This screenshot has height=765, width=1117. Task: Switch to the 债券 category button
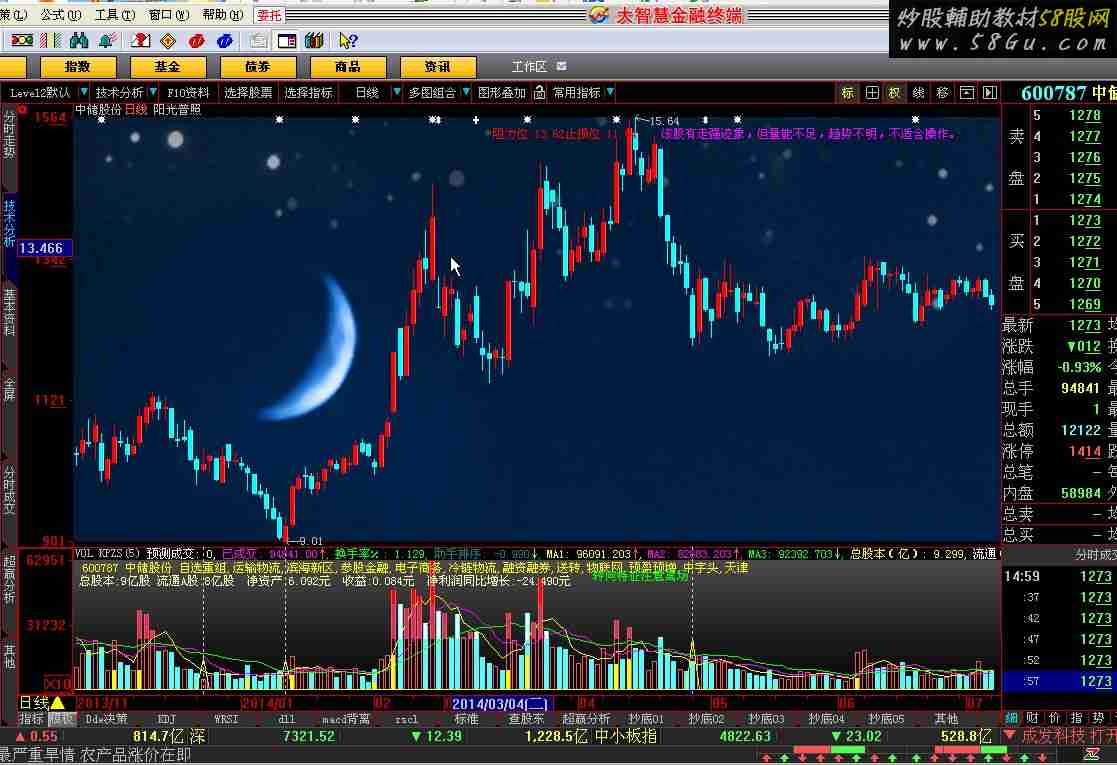point(258,67)
